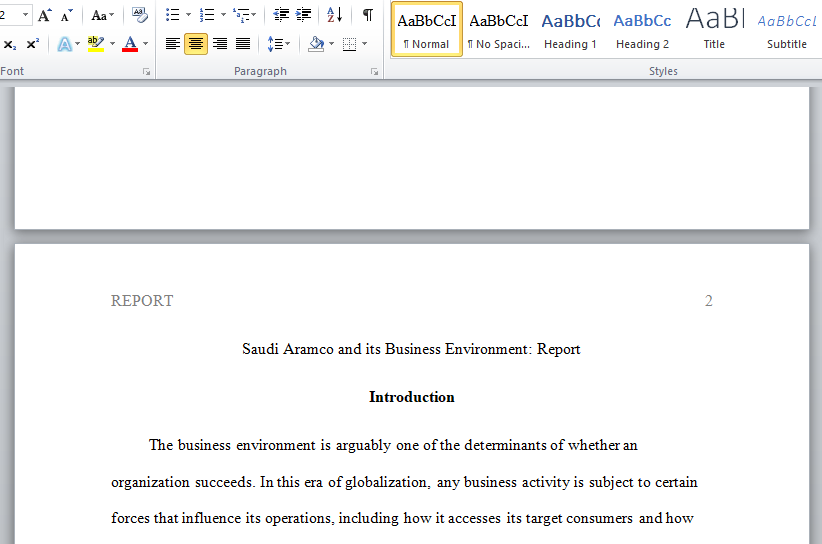Expand the Bullets dropdown arrow
The image size is (822, 544).
188,15
